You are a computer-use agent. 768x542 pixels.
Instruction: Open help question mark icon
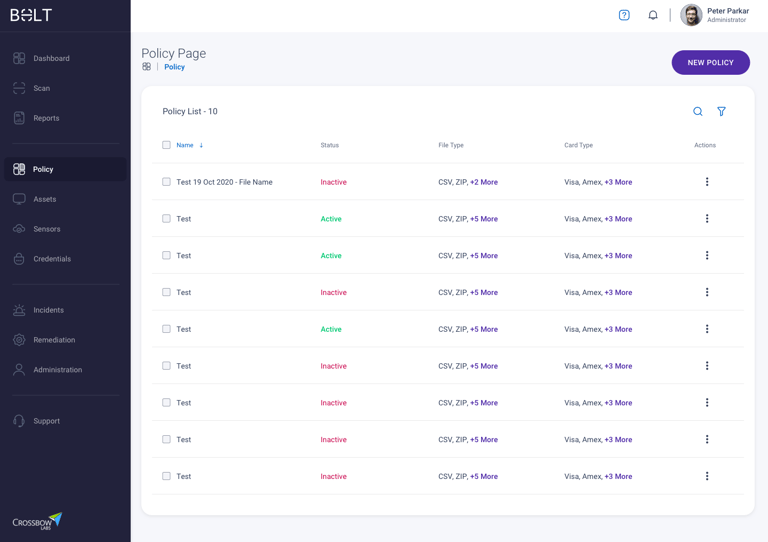click(x=624, y=15)
